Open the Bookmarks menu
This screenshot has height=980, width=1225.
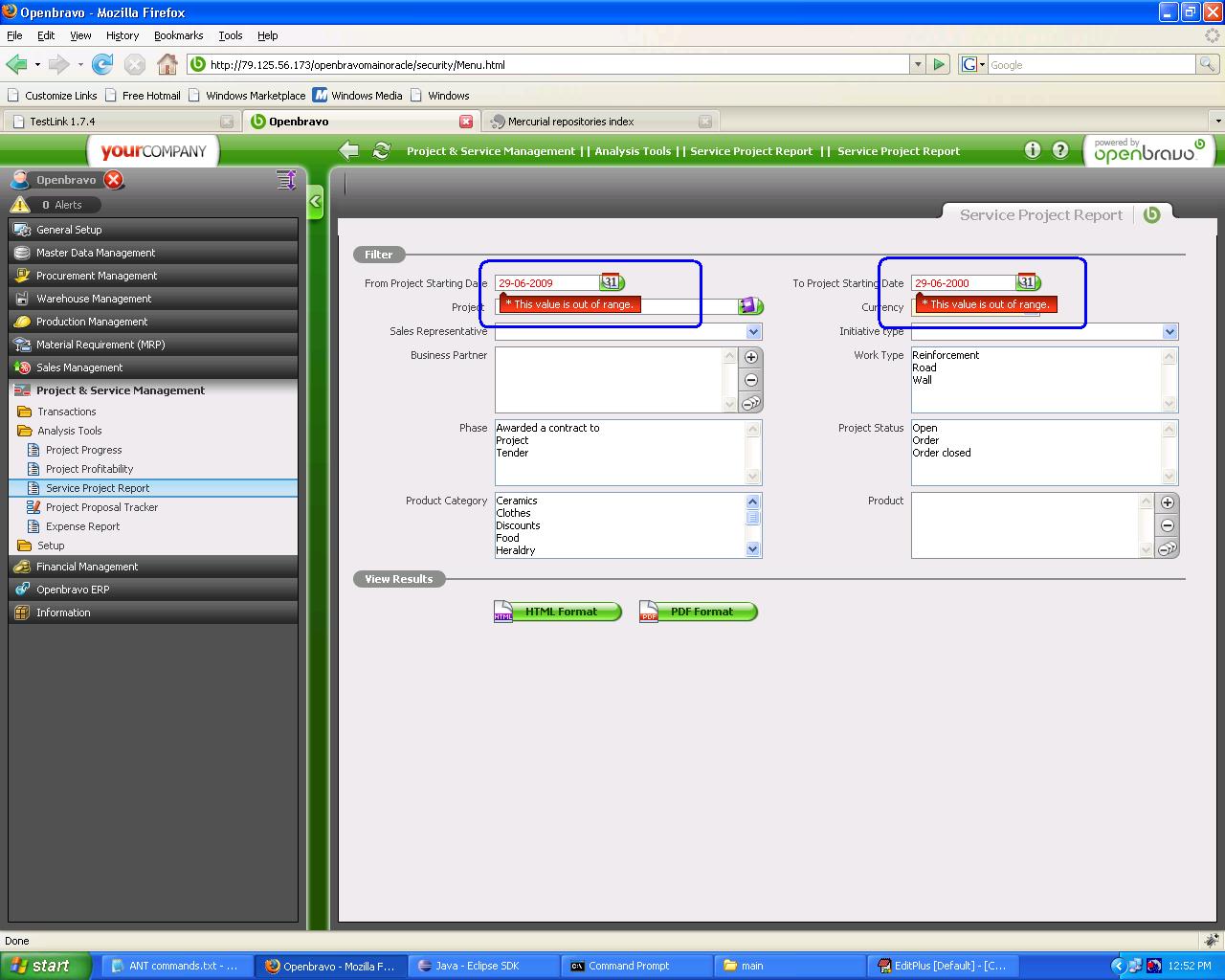click(x=178, y=35)
